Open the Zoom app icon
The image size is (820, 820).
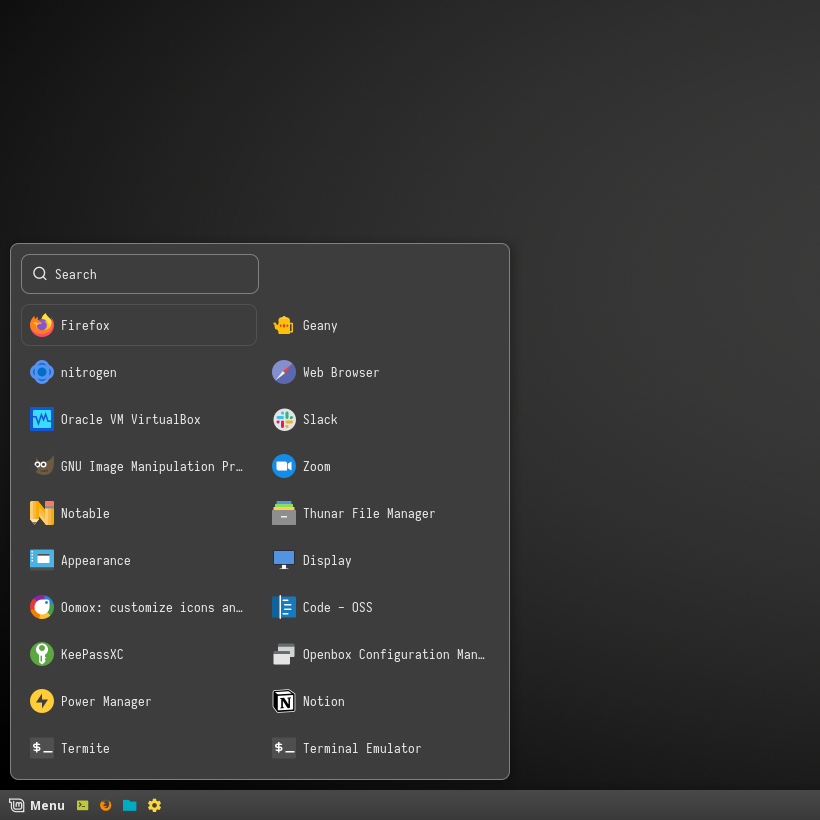click(284, 466)
